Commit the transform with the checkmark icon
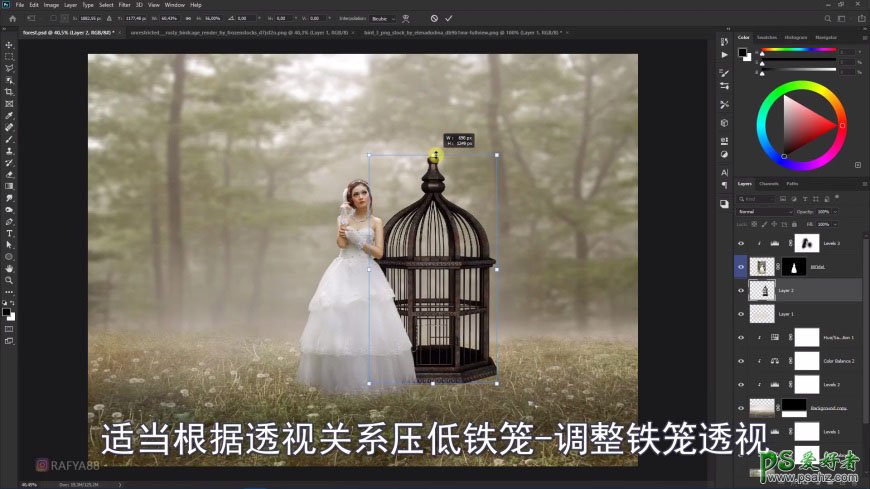The image size is (870, 489). [x=448, y=18]
